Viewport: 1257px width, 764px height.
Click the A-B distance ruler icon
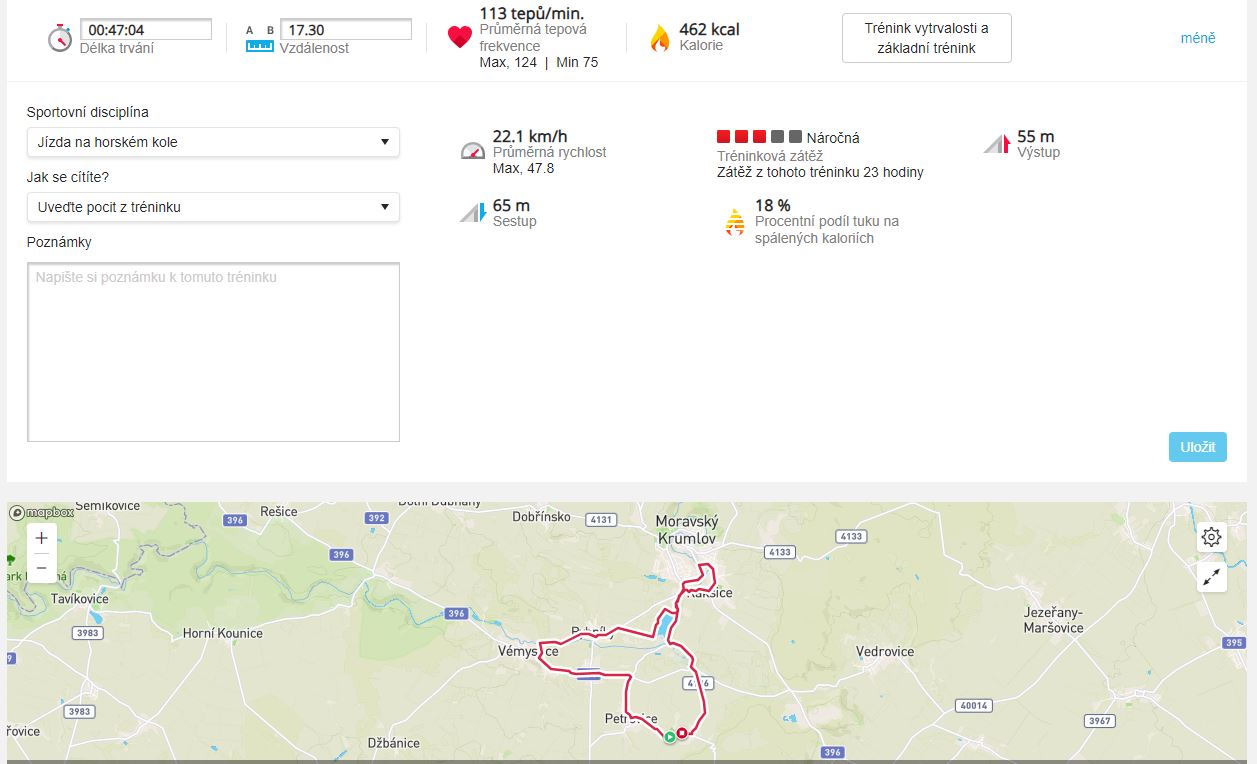coord(260,39)
